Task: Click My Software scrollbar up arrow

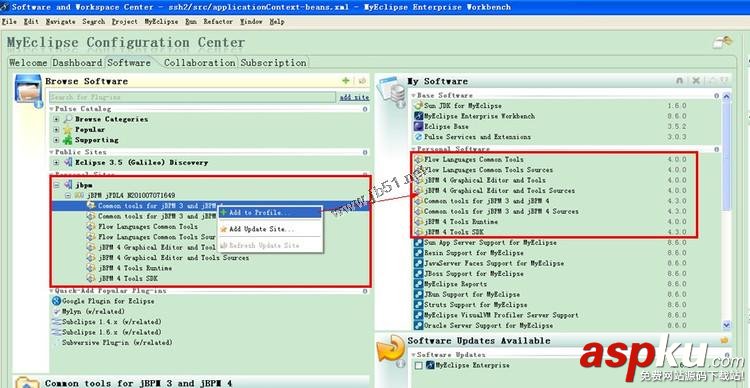Action: click(x=726, y=96)
